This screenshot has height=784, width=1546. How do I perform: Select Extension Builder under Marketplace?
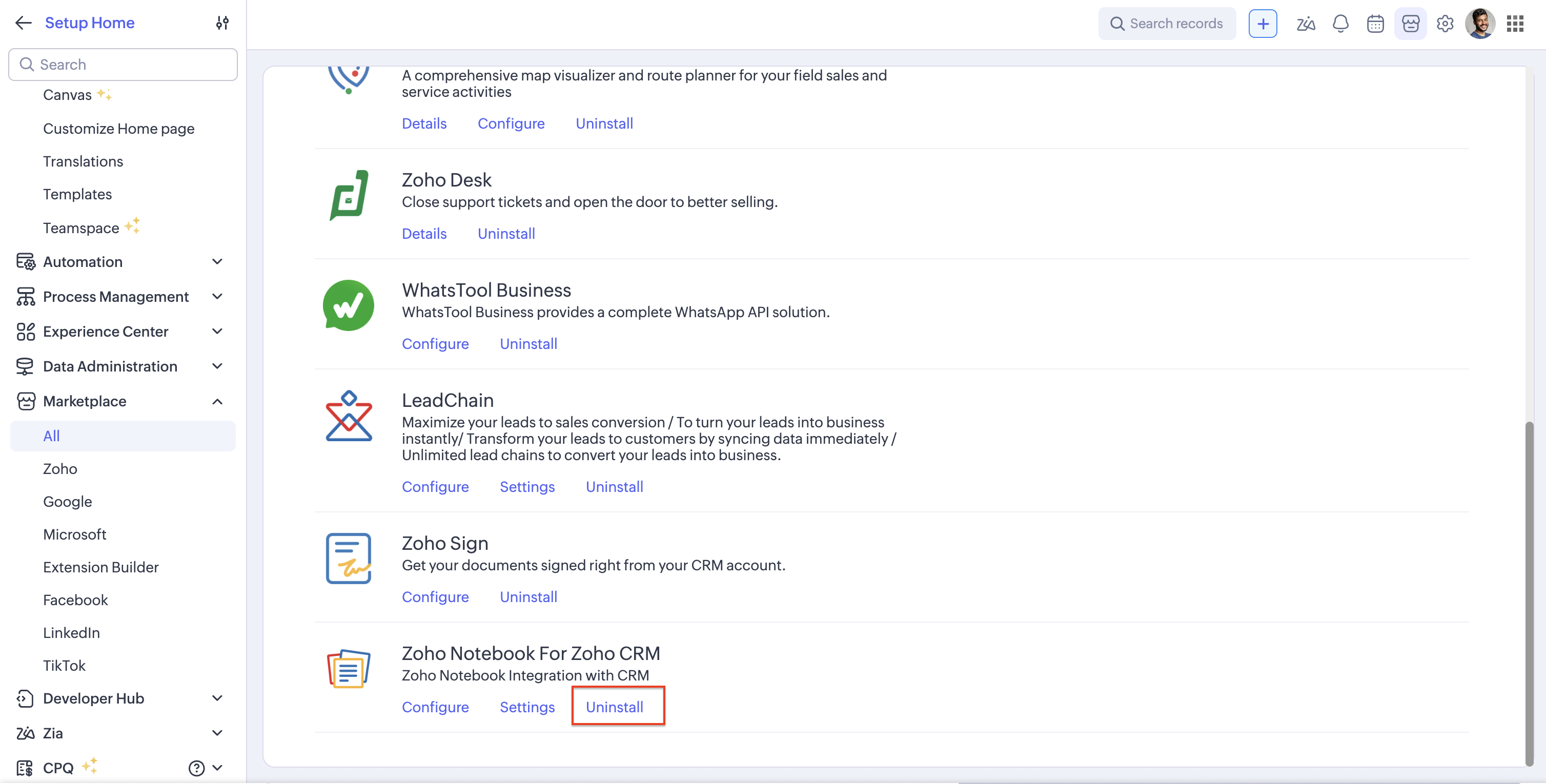pyautogui.click(x=101, y=567)
